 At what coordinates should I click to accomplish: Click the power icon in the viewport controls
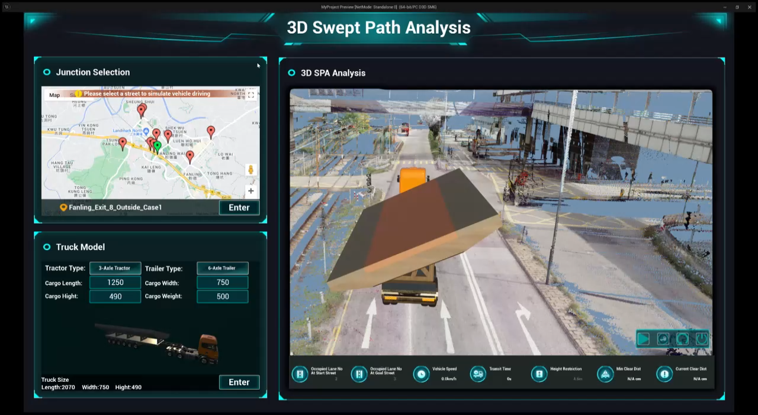pos(701,339)
